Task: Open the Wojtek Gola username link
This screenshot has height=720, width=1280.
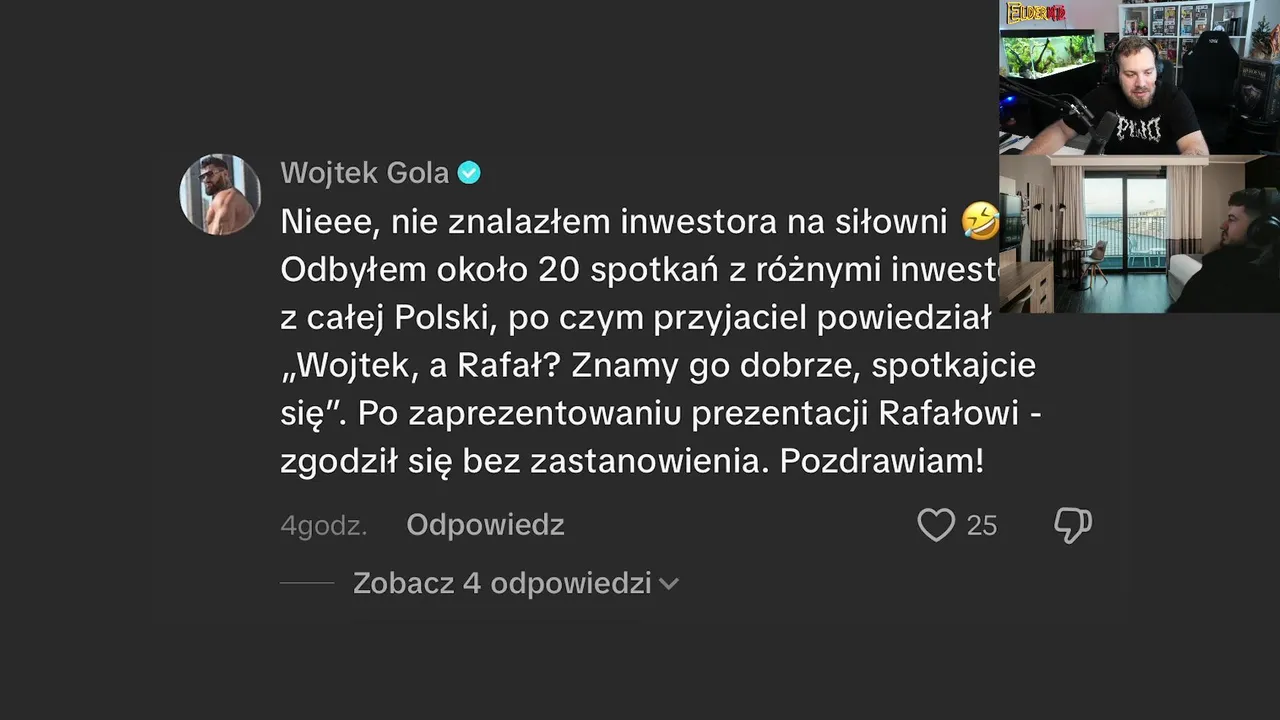Action: [364, 173]
